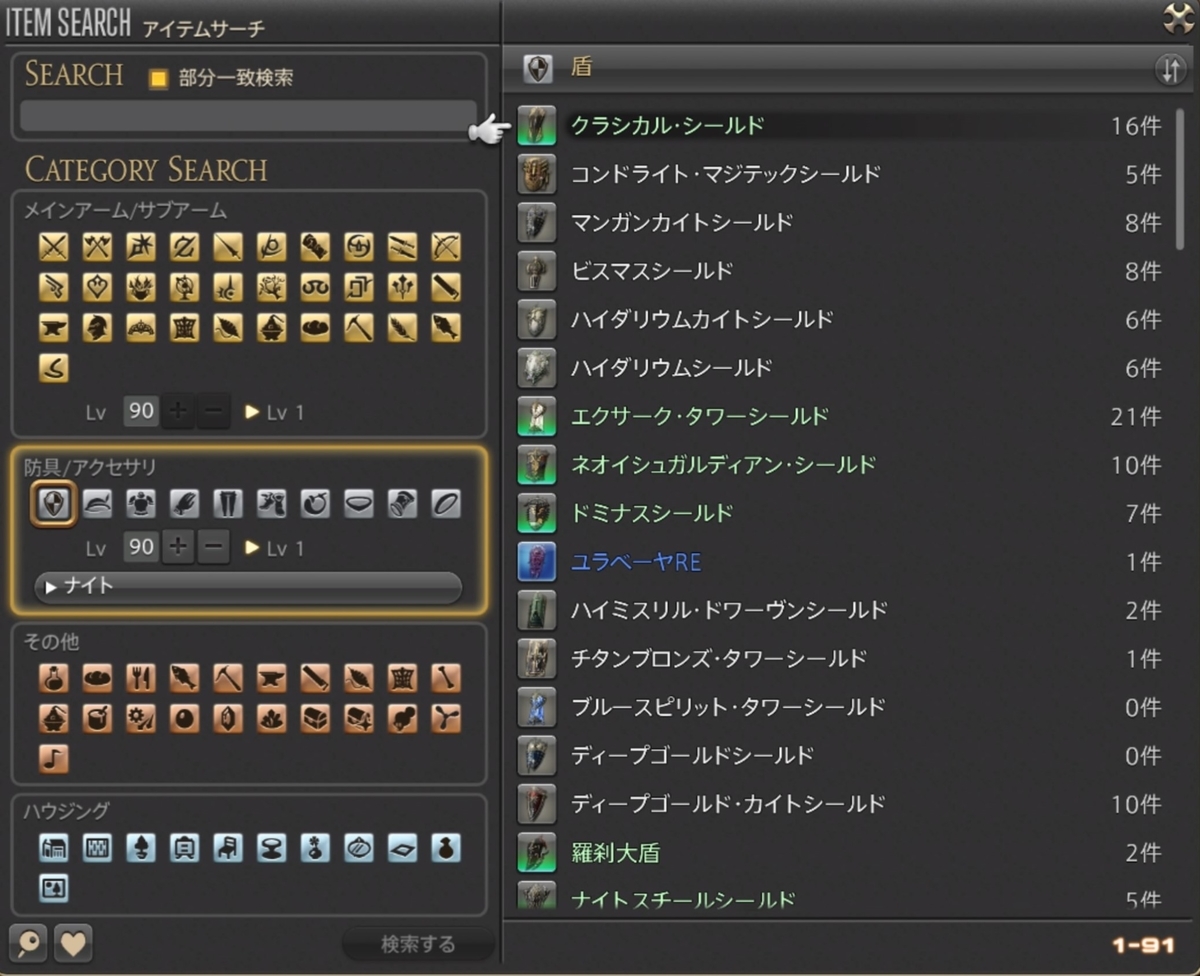Select the blue ユラベーヤRE item
This screenshot has width=1200, height=976.
842,562
